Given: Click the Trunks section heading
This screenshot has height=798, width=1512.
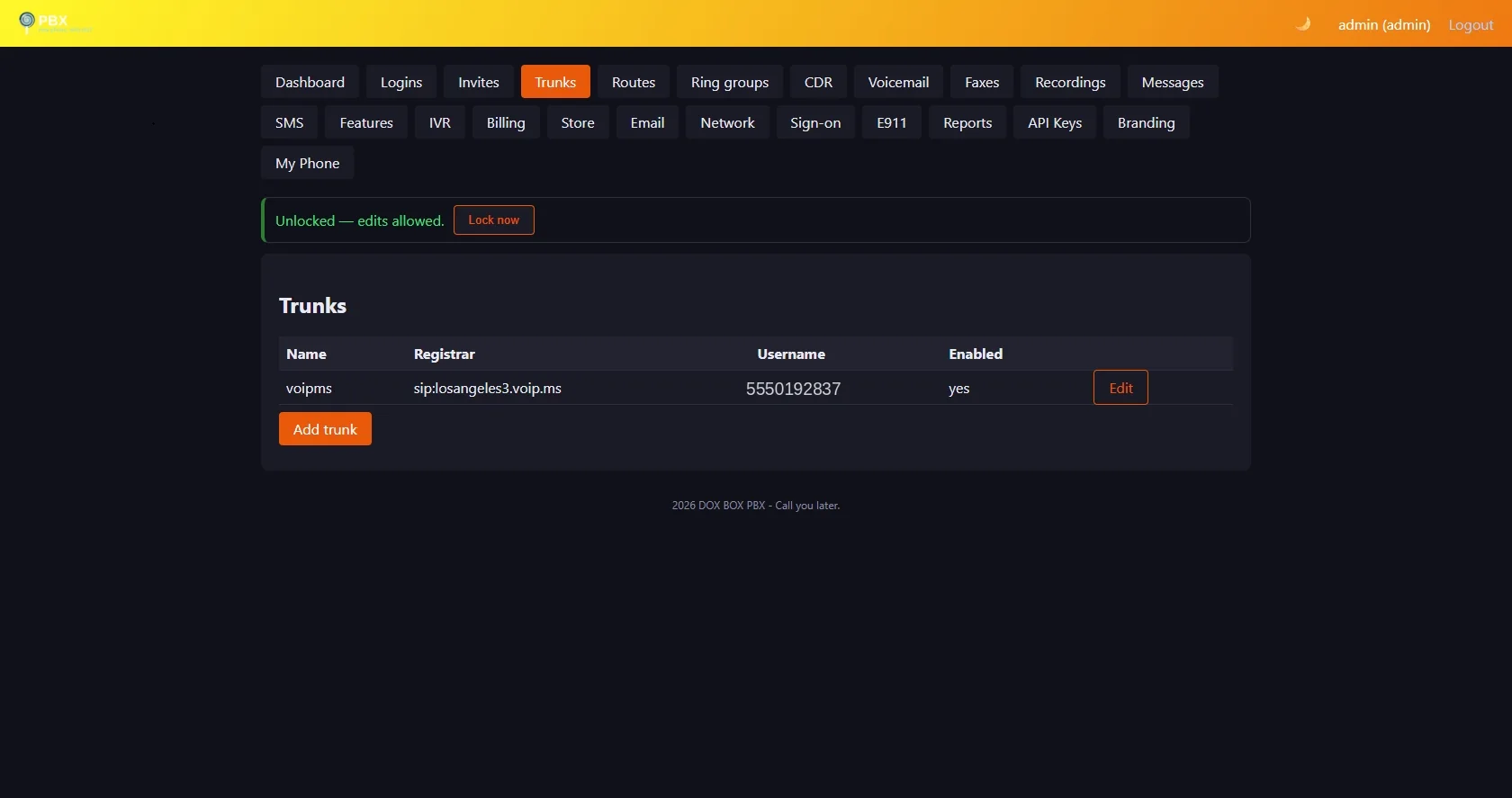Looking at the screenshot, I should click(x=312, y=306).
